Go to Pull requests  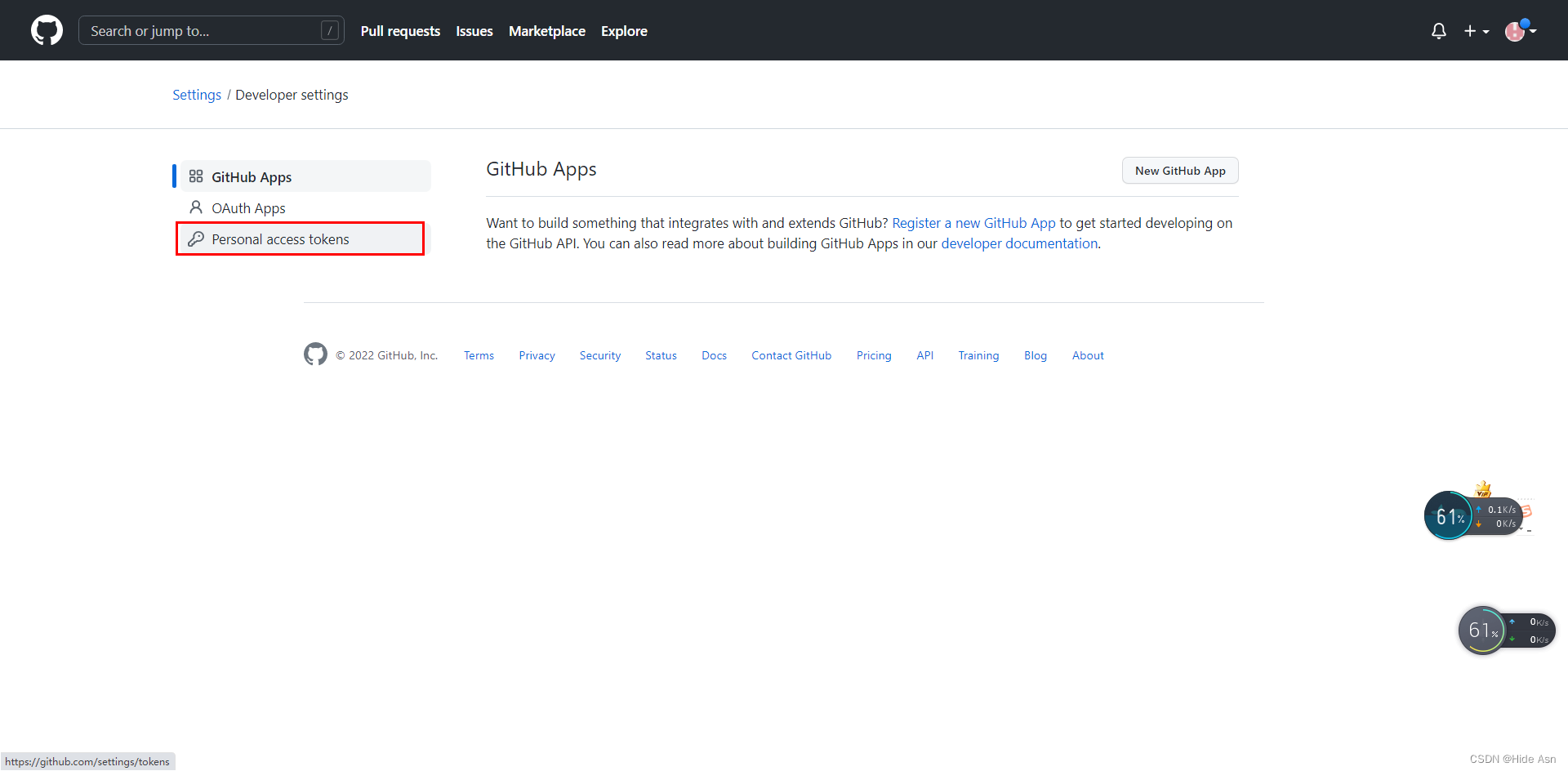click(400, 31)
